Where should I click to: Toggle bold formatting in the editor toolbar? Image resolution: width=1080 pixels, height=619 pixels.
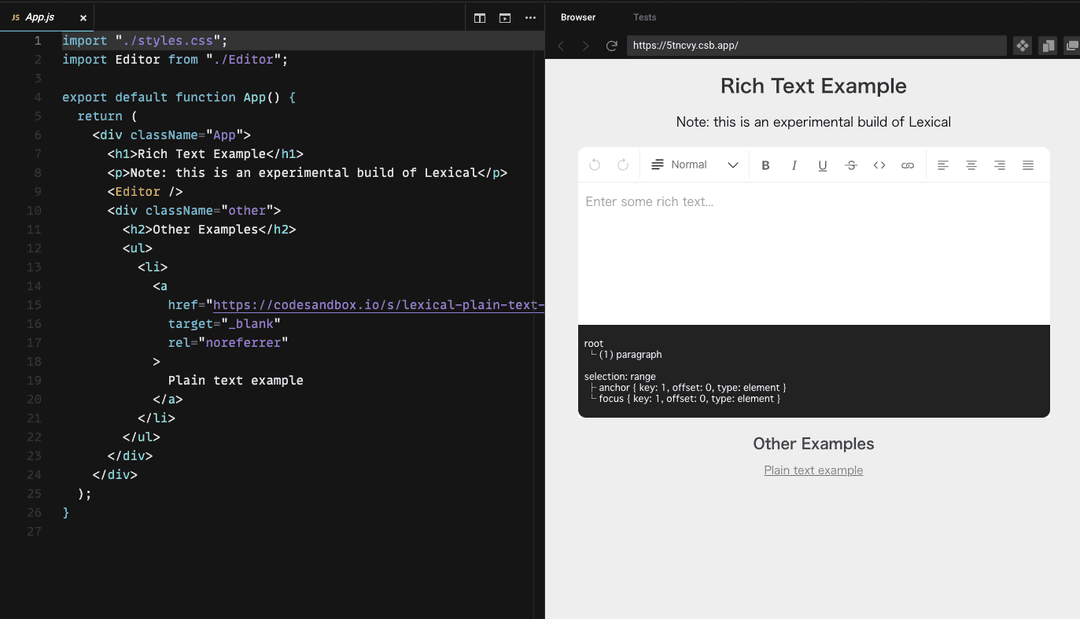pyautogui.click(x=766, y=165)
